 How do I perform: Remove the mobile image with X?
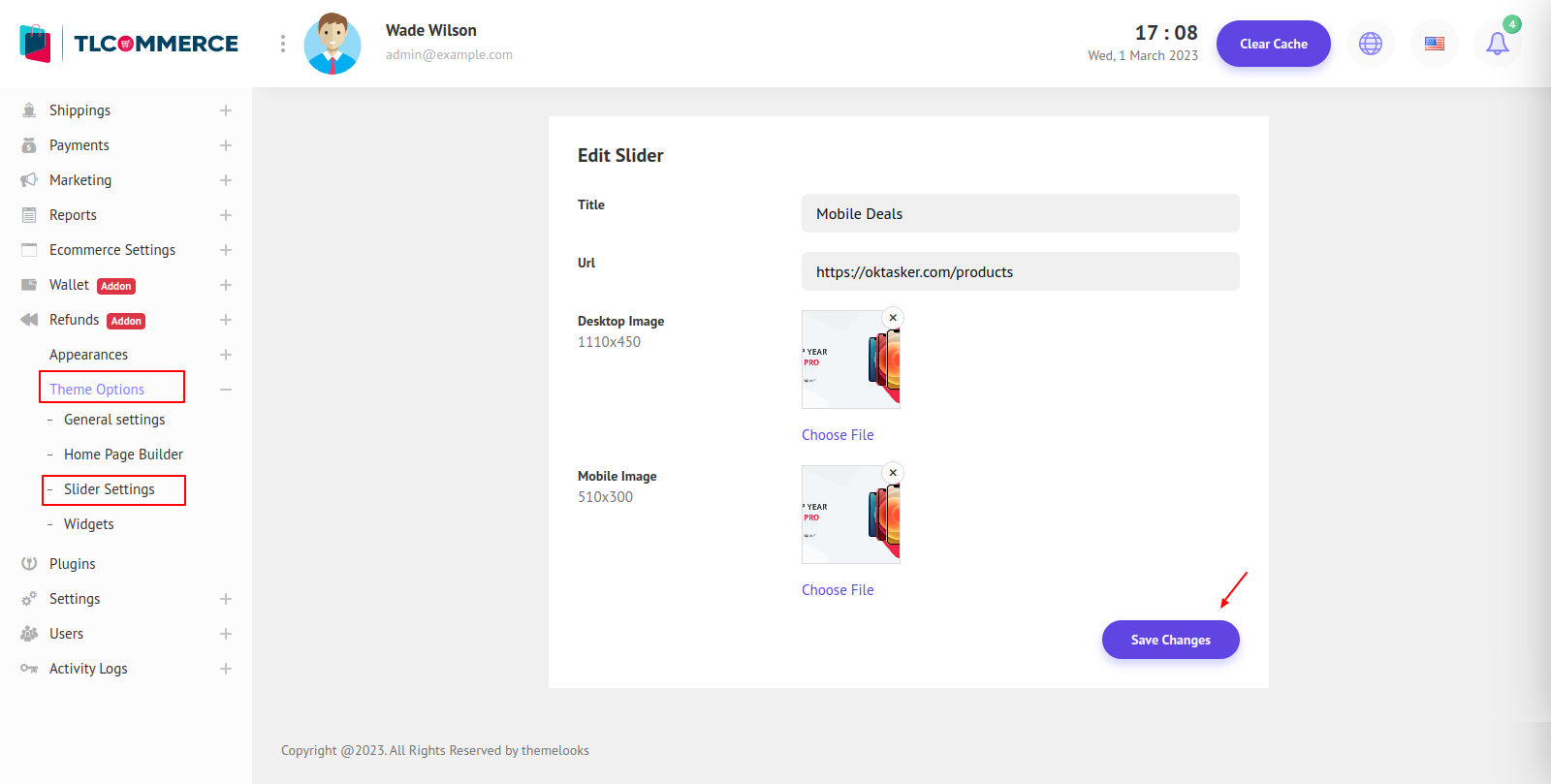coord(893,473)
